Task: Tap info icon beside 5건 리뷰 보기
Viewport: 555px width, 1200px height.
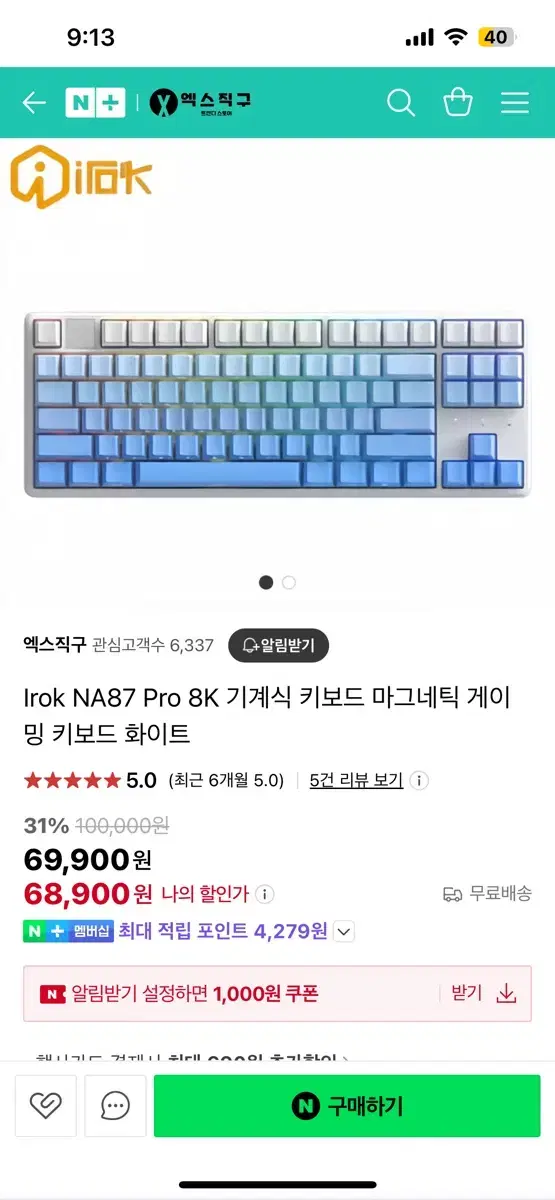Action: pos(420,780)
